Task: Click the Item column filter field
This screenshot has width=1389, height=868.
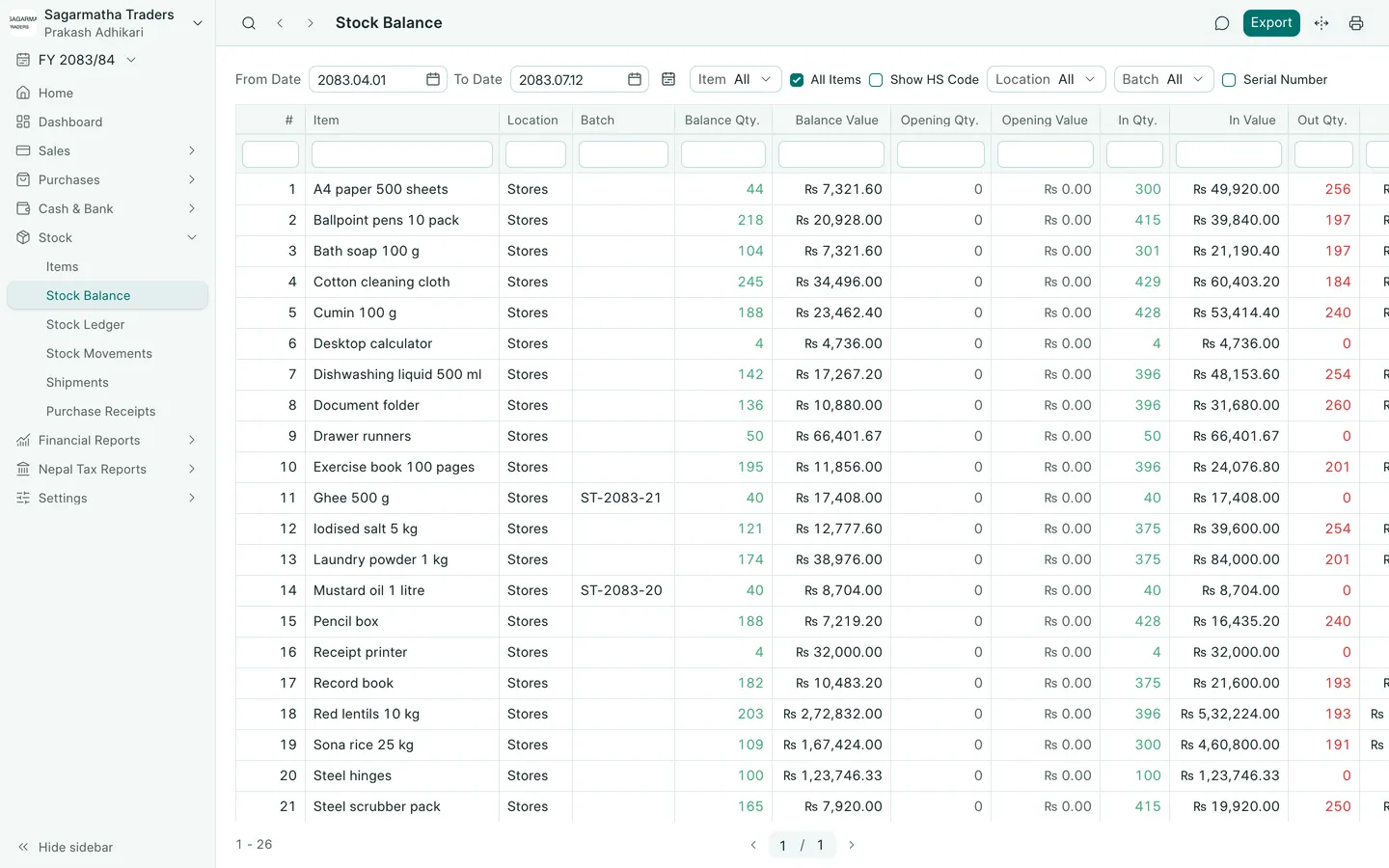Action: pyautogui.click(x=402, y=154)
